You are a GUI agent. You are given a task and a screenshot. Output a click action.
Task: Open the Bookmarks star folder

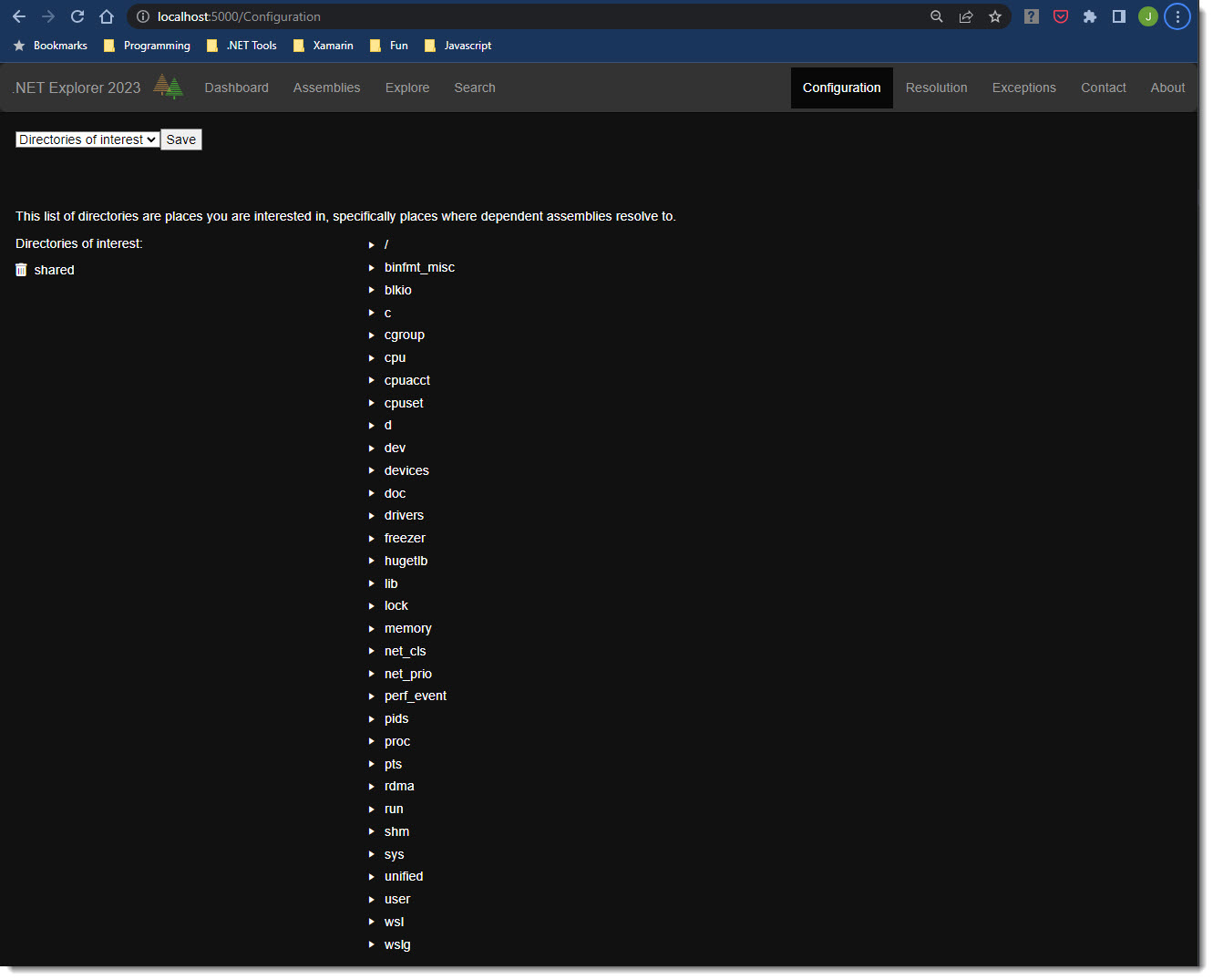(50, 46)
